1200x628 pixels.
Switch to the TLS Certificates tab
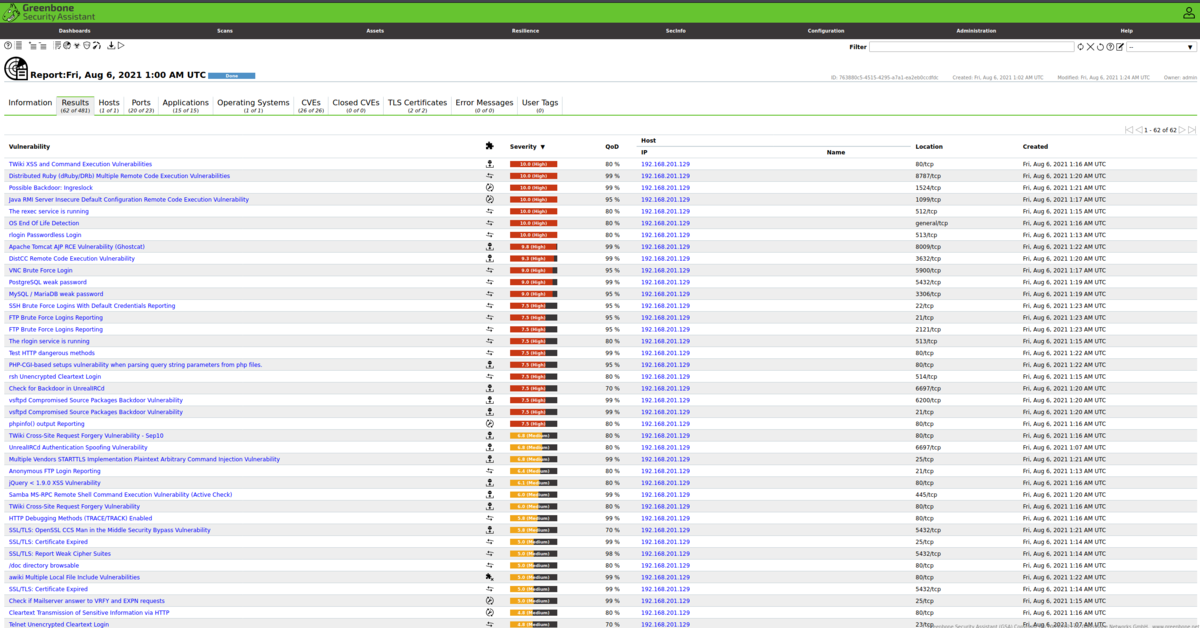[x=417, y=105]
